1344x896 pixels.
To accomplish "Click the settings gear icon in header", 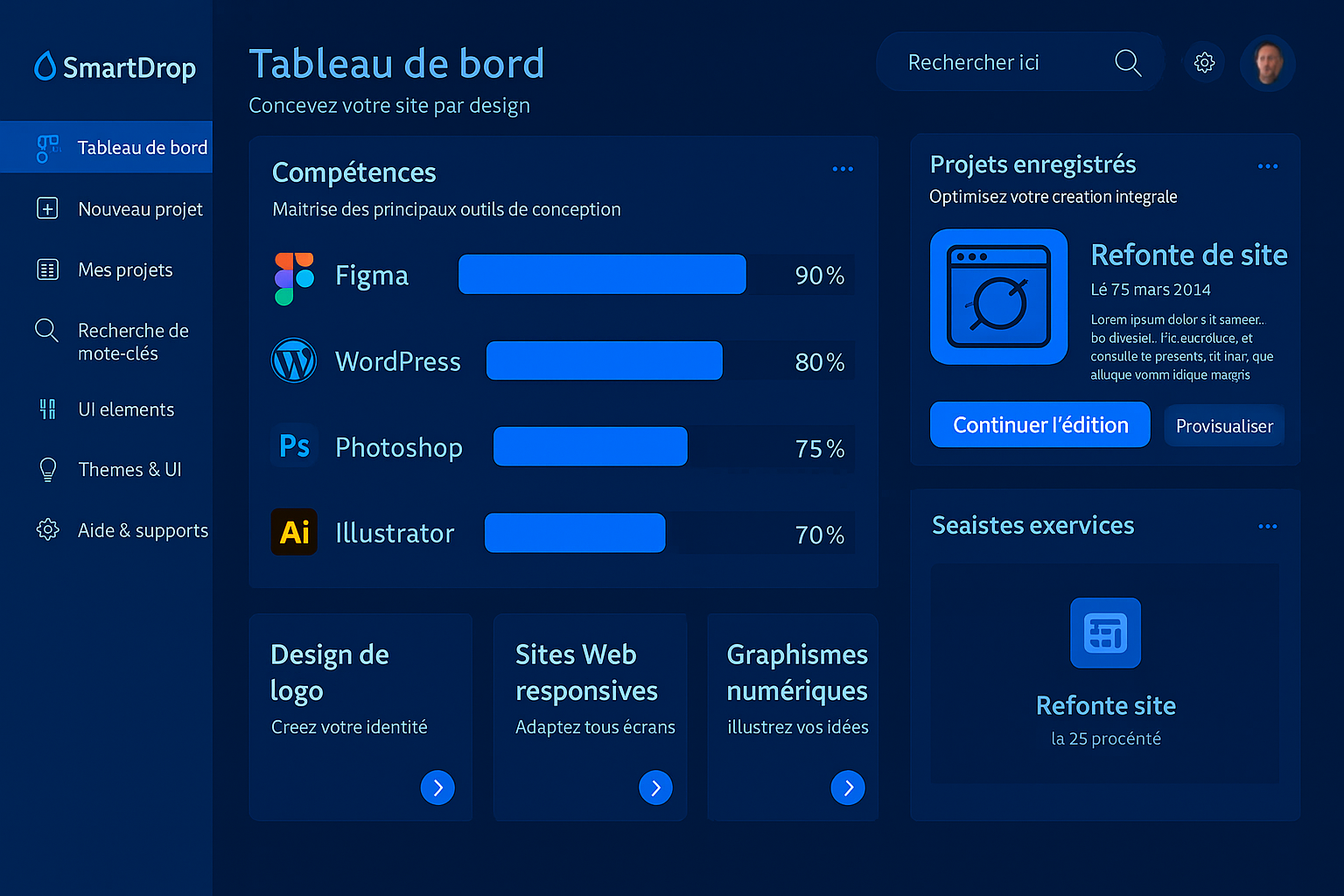I will [x=1204, y=63].
